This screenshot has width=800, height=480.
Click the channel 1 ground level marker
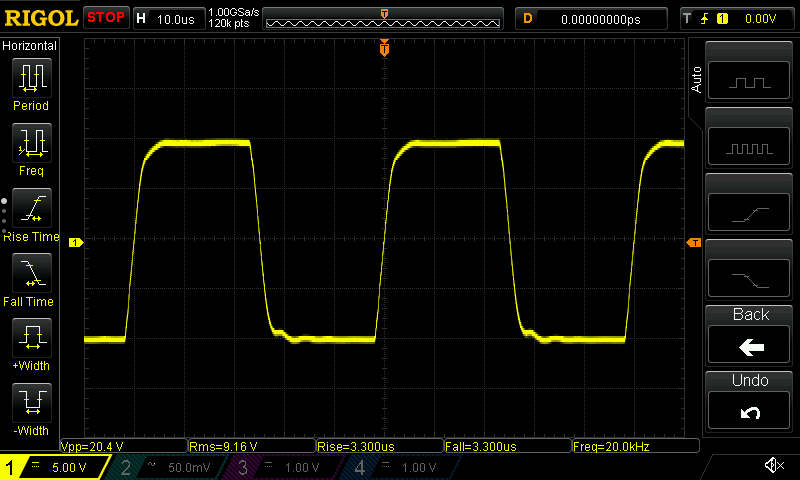[x=76, y=242]
